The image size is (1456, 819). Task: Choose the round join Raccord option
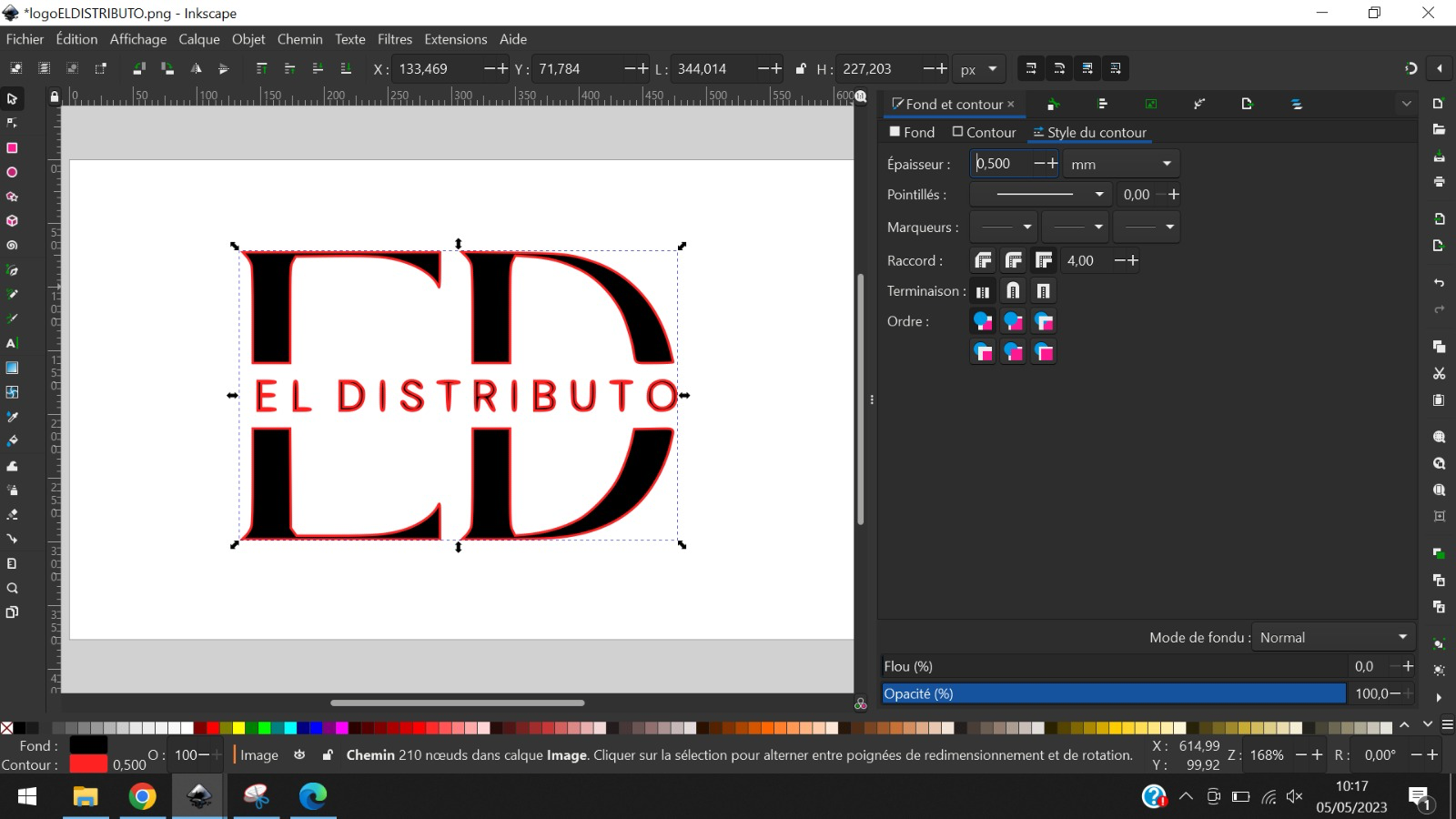click(x=1014, y=260)
